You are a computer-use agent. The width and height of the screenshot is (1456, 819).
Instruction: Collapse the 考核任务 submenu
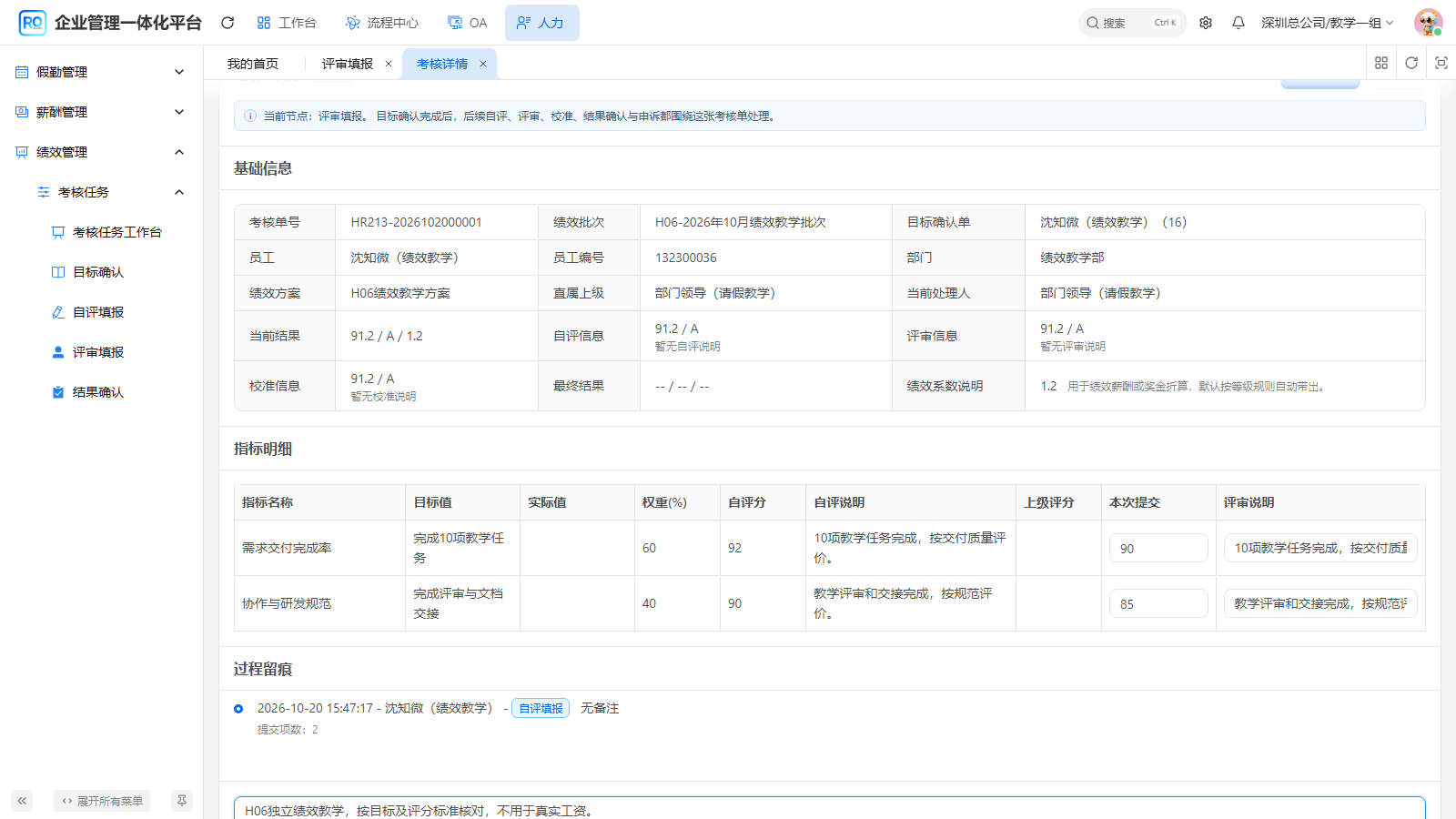point(112,192)
